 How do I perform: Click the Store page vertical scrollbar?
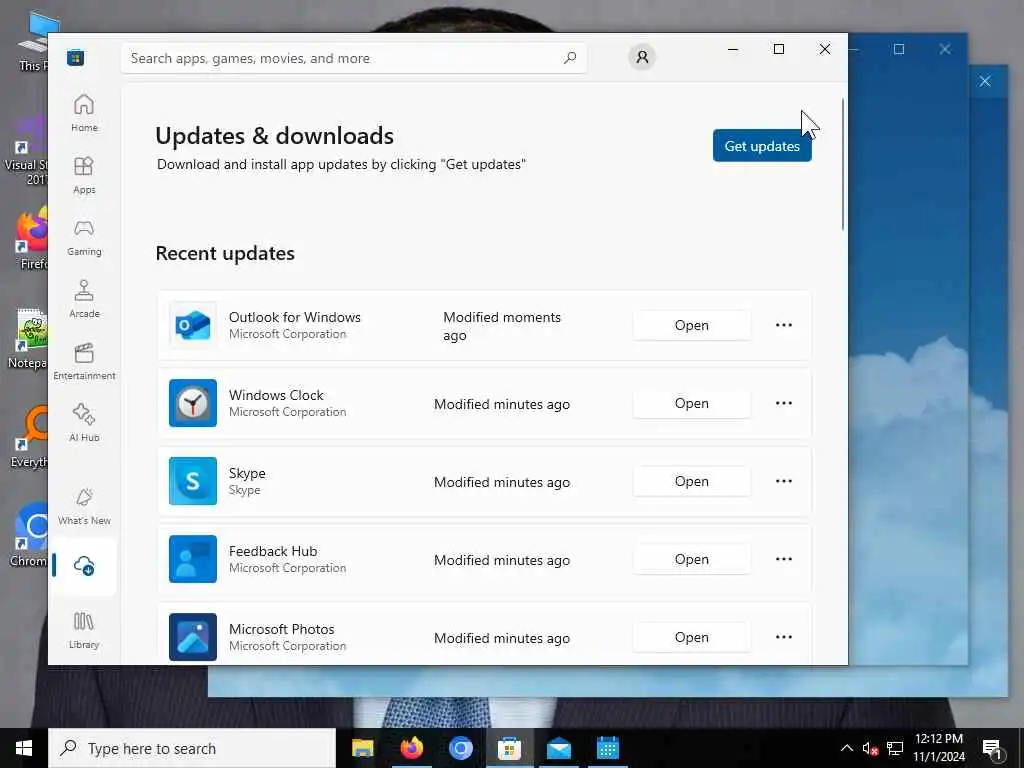(x=843, y=164)
